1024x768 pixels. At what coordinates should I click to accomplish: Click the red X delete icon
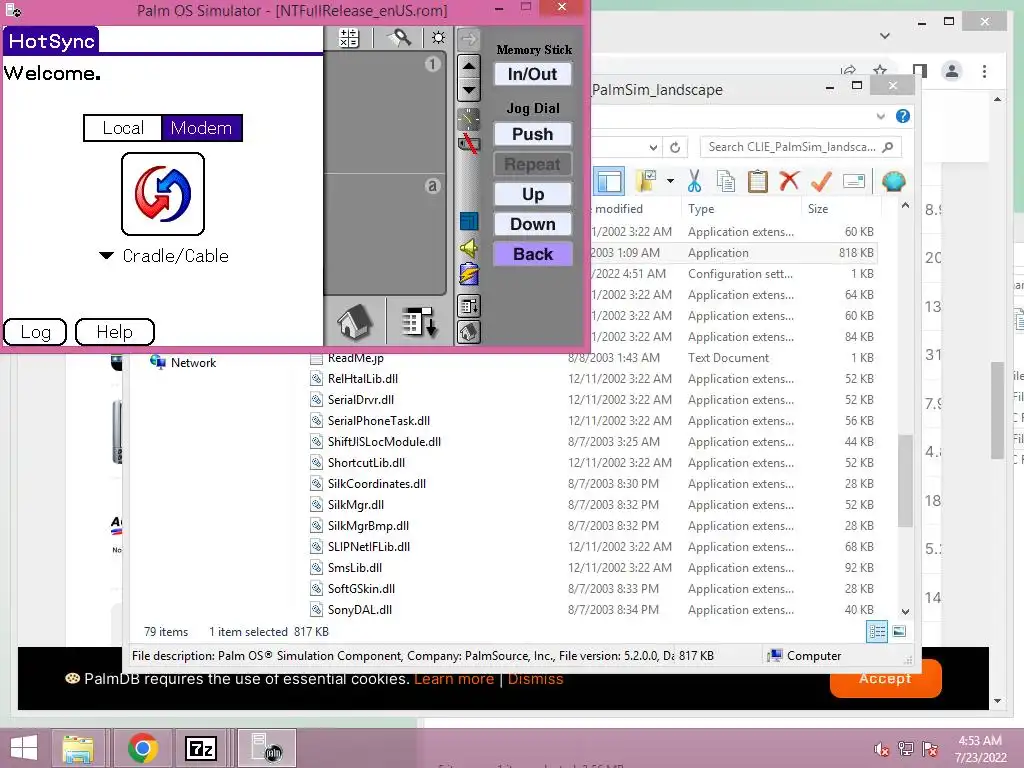coord(789,180)
